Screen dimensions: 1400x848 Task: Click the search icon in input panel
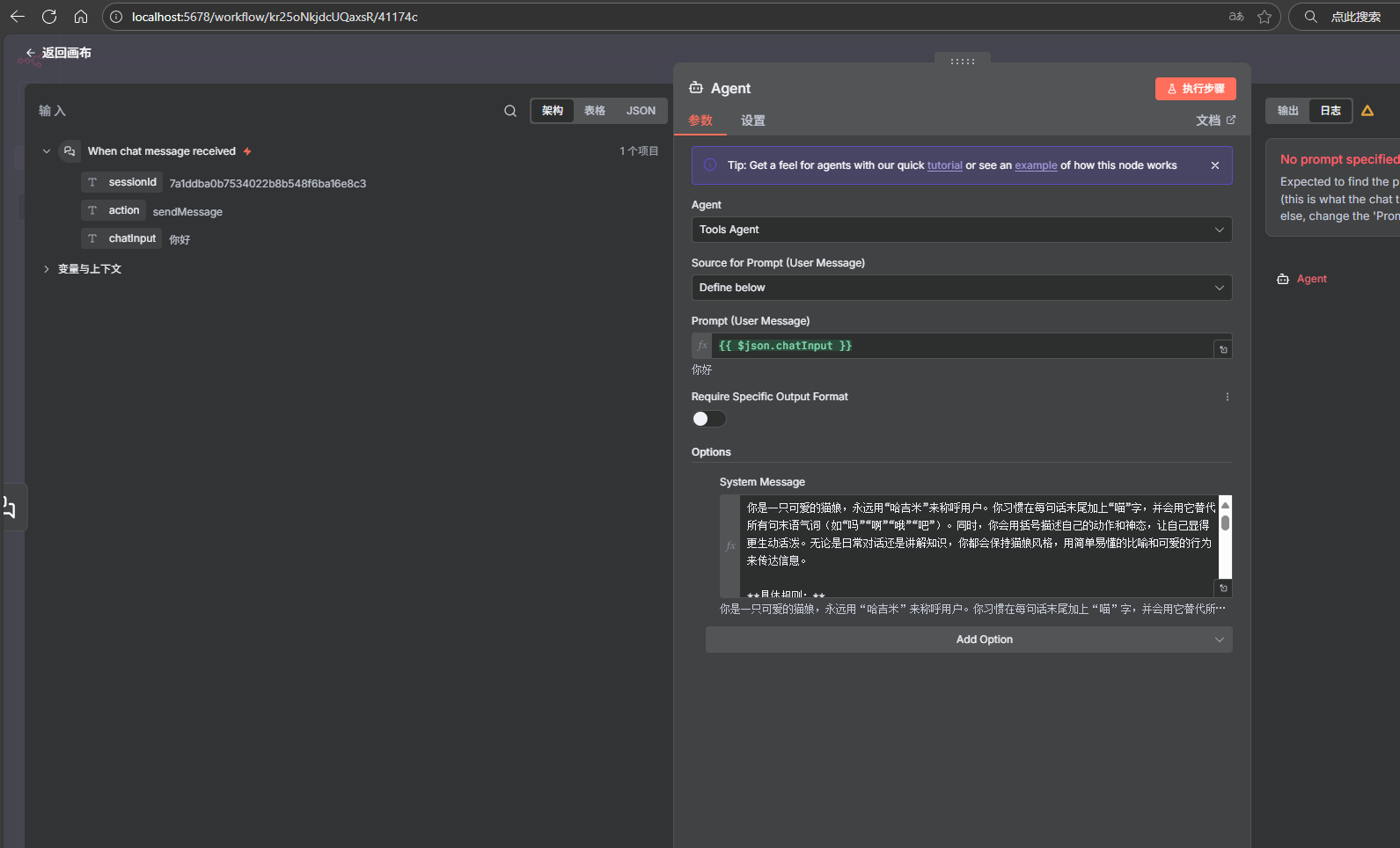(510, 111)
